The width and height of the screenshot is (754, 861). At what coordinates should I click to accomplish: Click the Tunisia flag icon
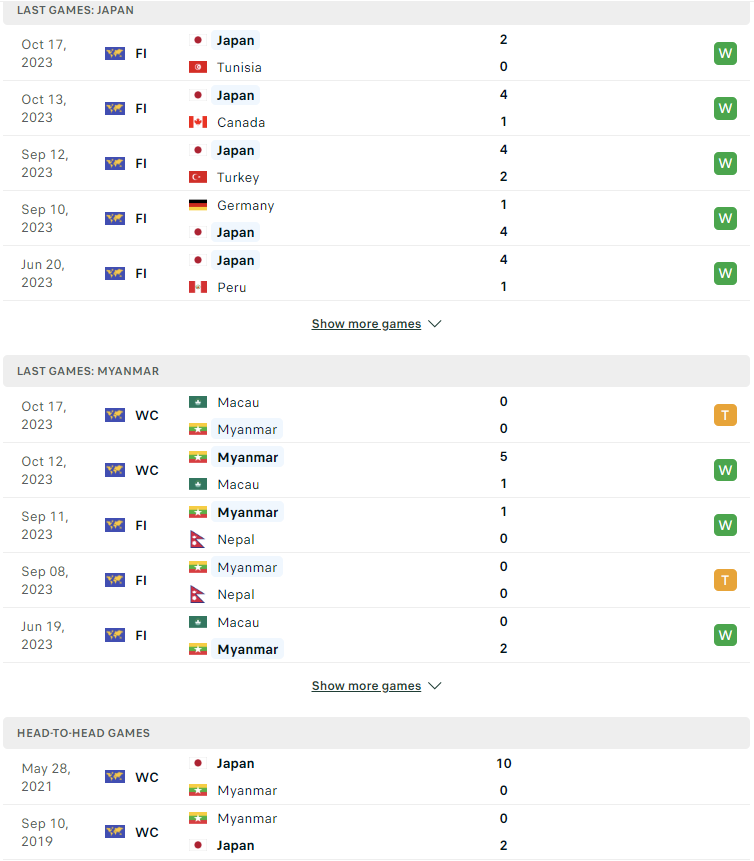click(198, 67)
